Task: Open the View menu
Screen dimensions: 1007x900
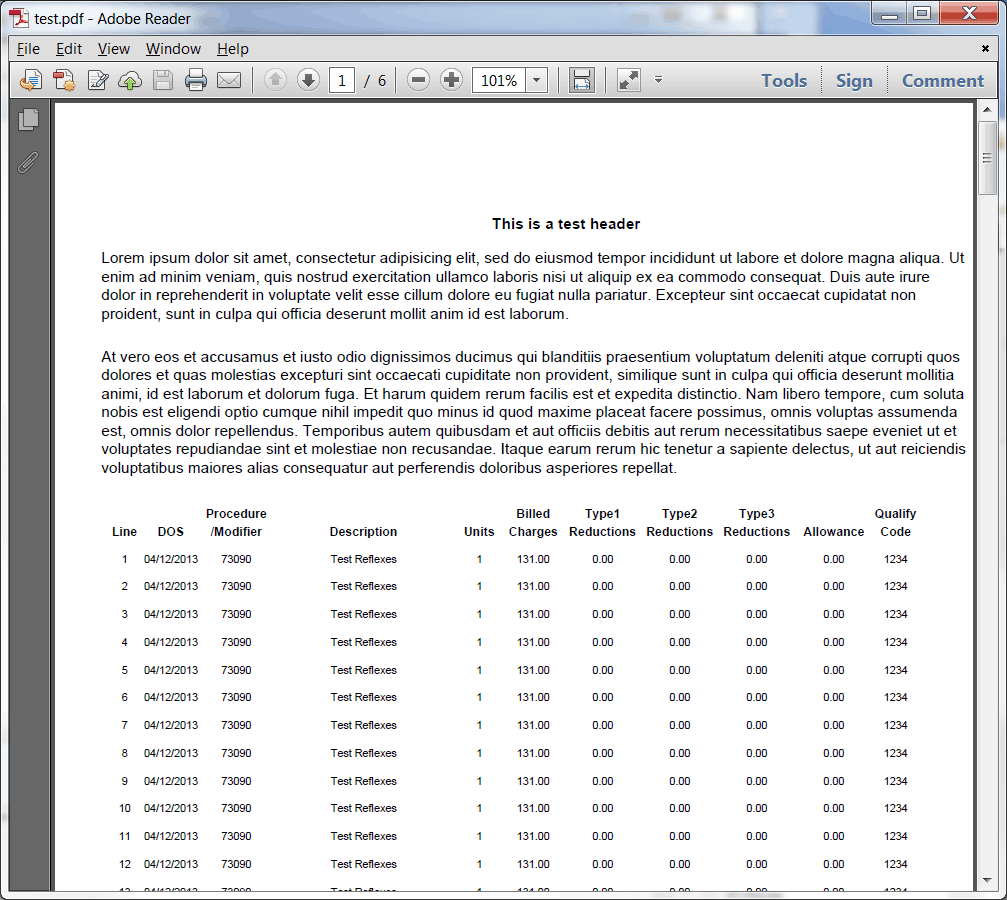Action: pyautogui.click(x=113, y=48)
